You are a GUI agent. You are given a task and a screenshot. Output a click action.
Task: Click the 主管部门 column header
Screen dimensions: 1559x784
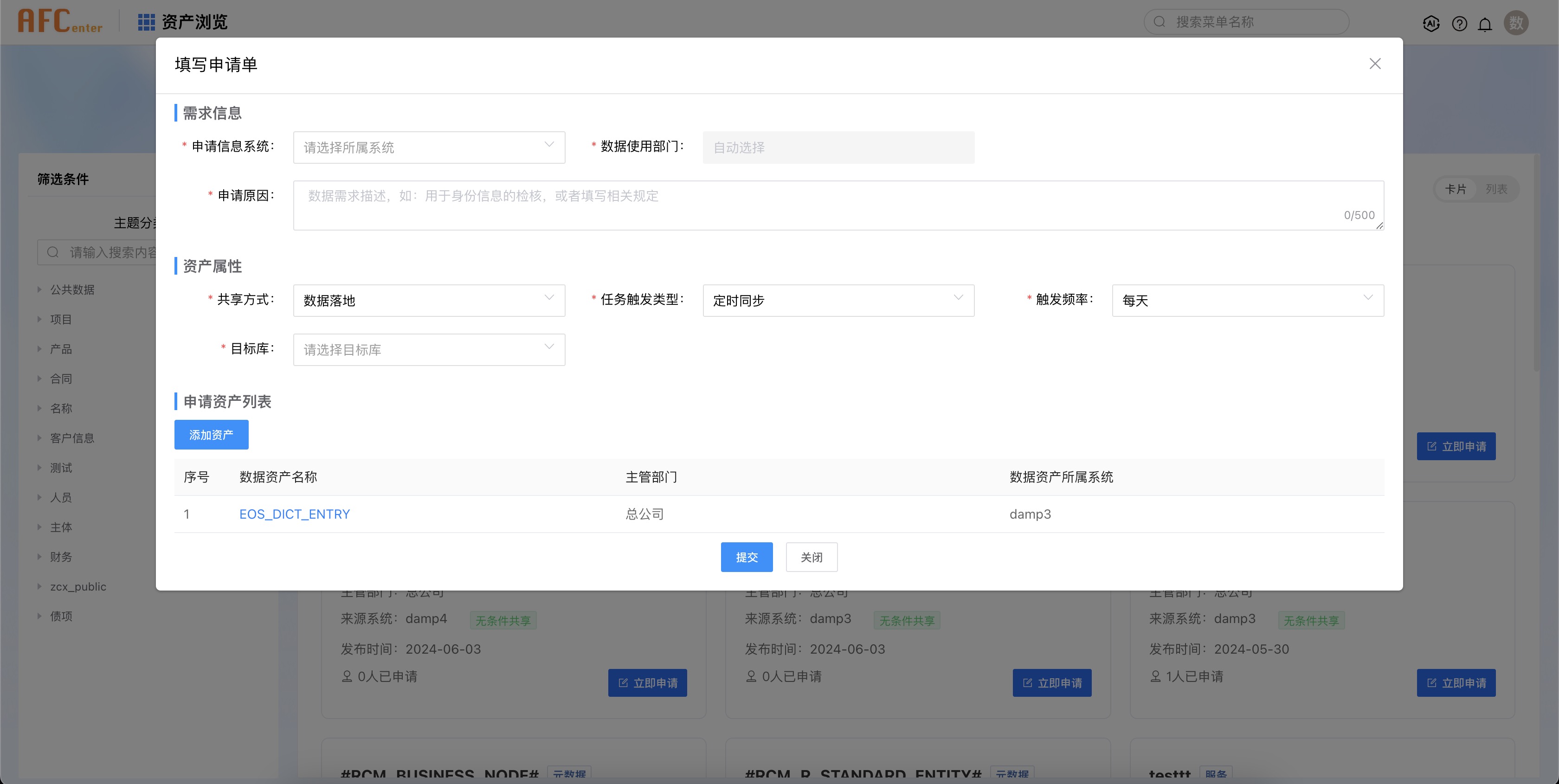651,477
